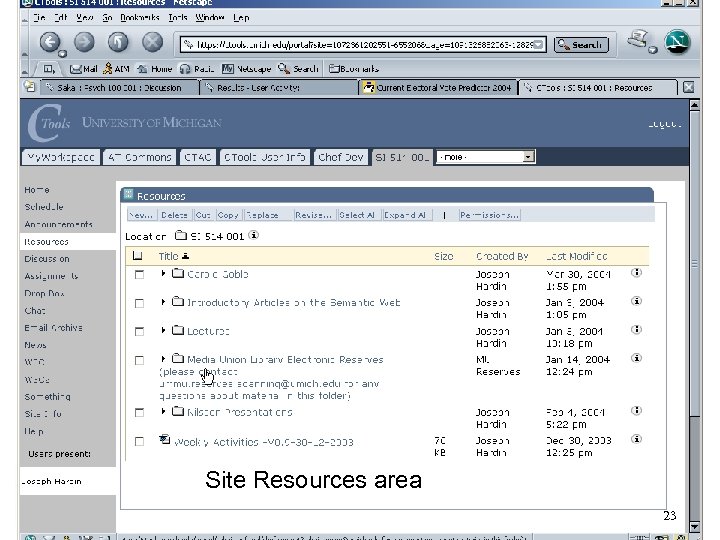Check the Weekly Activities file checkbox
The width and height of the screenshot is (720, 540).
point(139,442)
